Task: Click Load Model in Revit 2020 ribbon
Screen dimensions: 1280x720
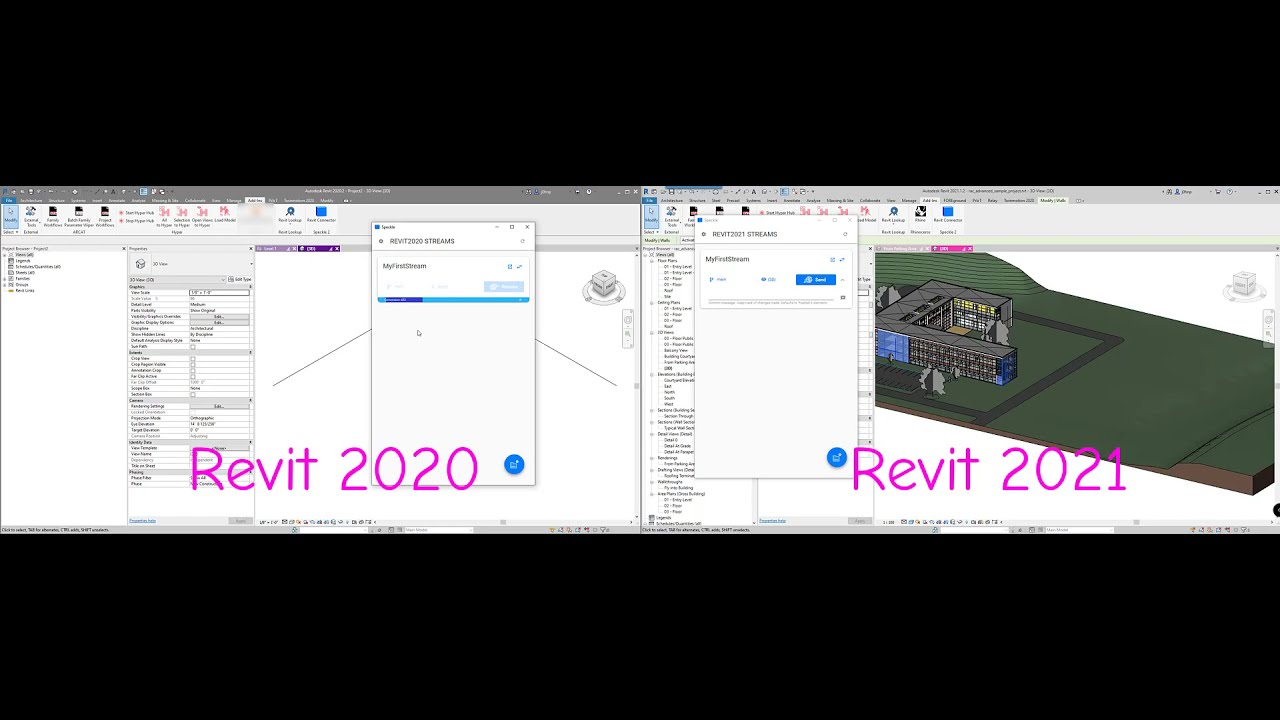Action: [x=225, y=215]
